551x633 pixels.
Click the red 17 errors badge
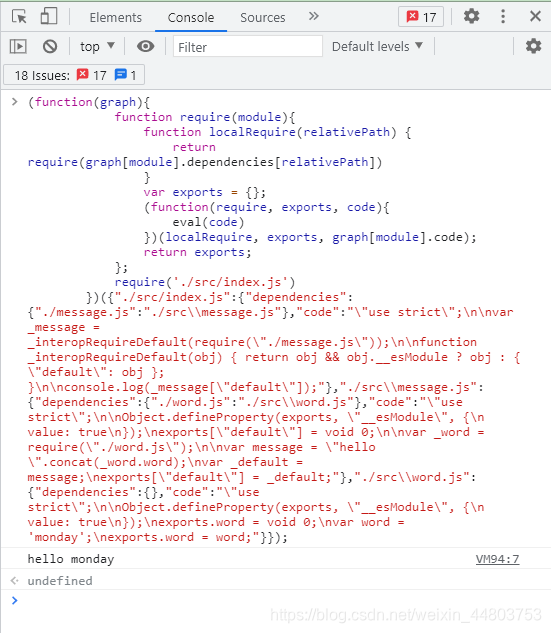421,17
